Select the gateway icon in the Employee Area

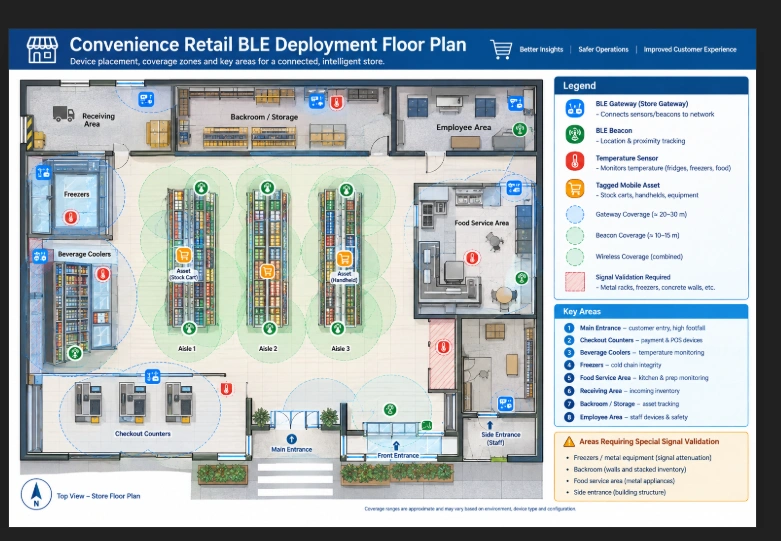515,104
